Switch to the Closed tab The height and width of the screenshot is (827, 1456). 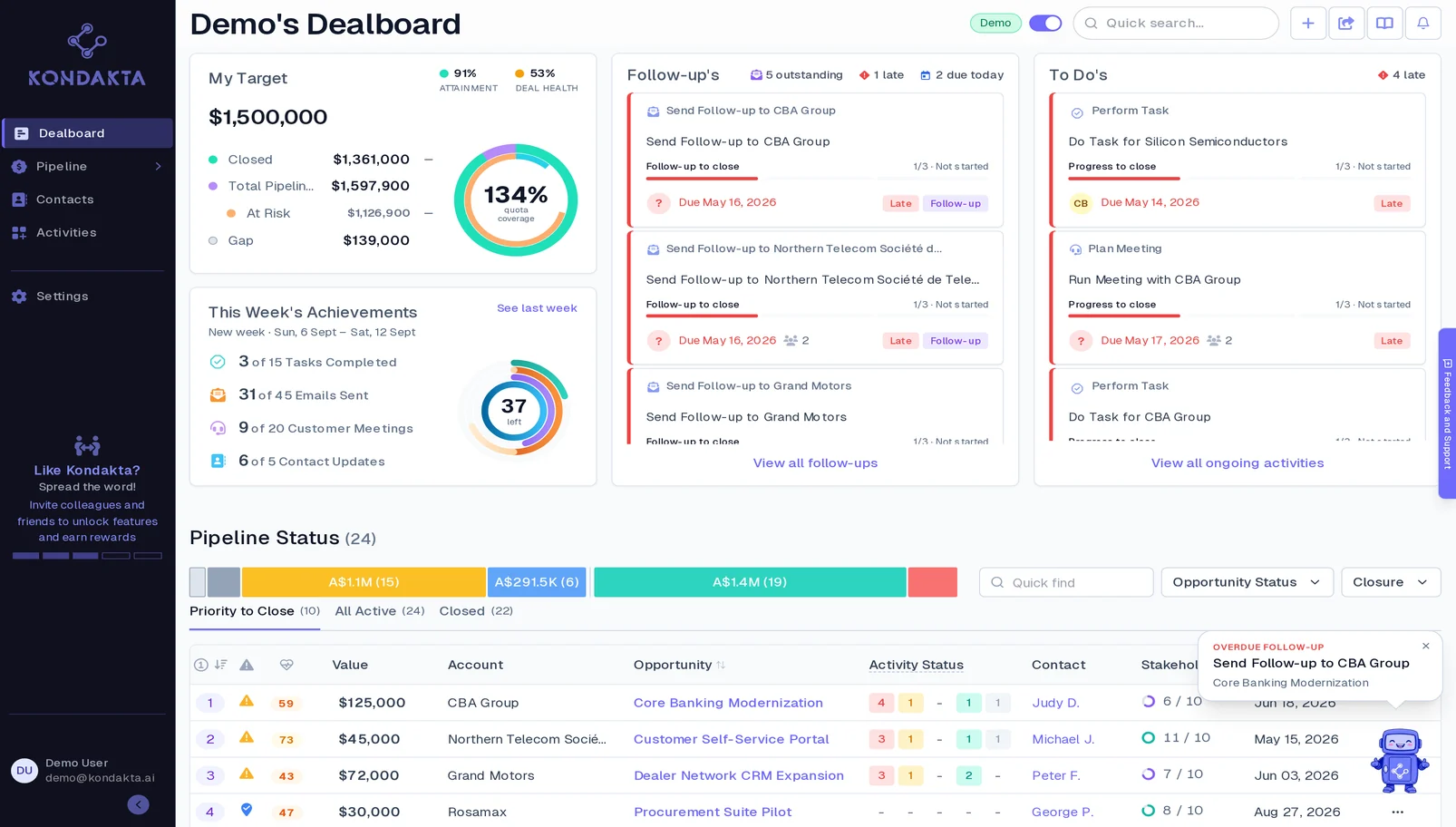pos(476,611)
